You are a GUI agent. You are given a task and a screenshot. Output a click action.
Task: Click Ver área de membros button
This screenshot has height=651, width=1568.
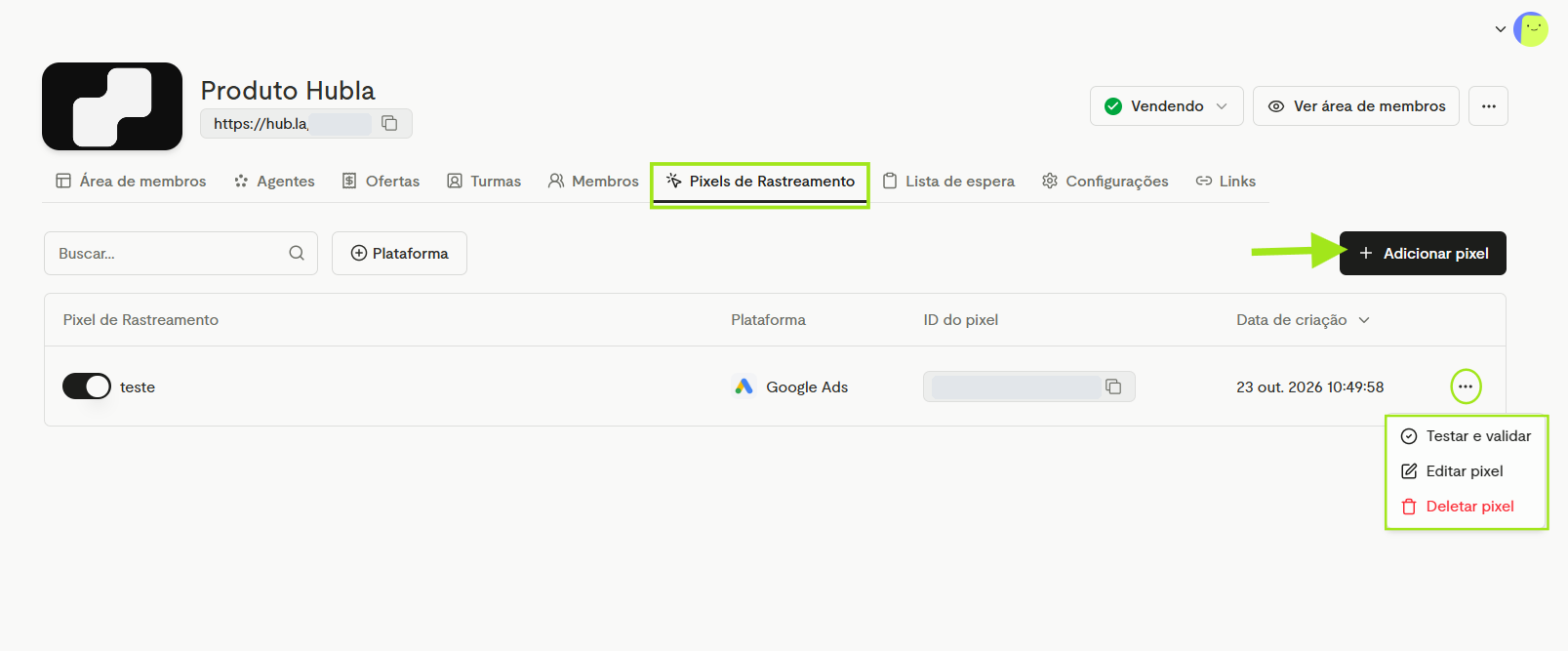[x=1356, y=105]
